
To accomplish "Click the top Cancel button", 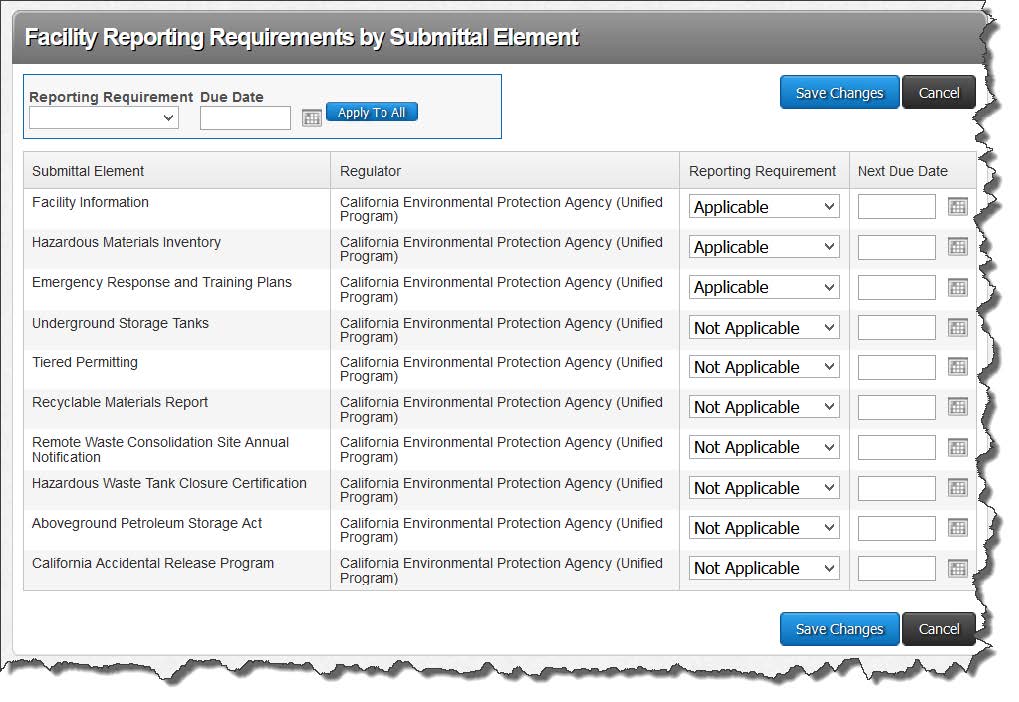I will point(938,92).
